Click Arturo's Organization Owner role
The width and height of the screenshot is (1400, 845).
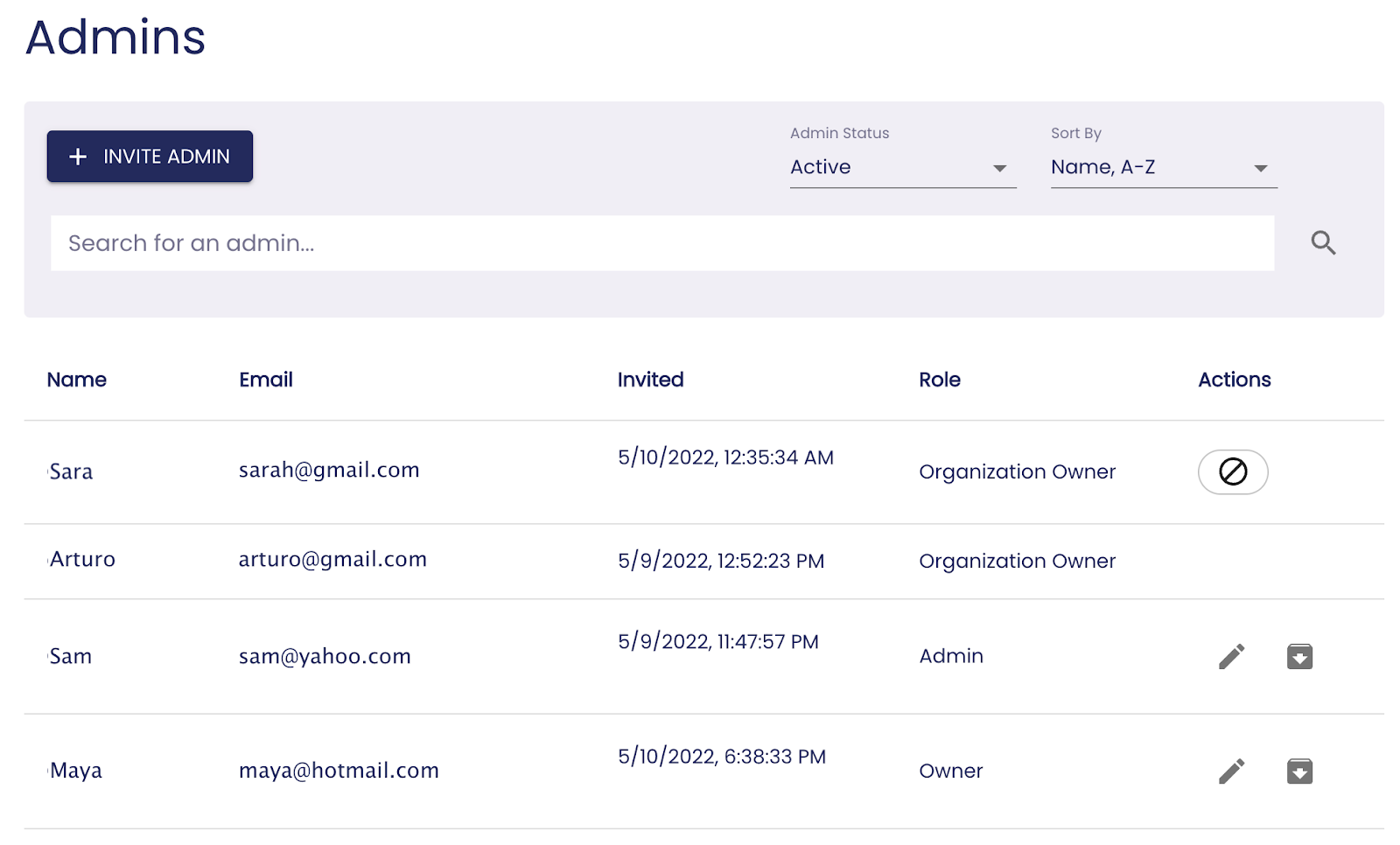[1017, 562]
